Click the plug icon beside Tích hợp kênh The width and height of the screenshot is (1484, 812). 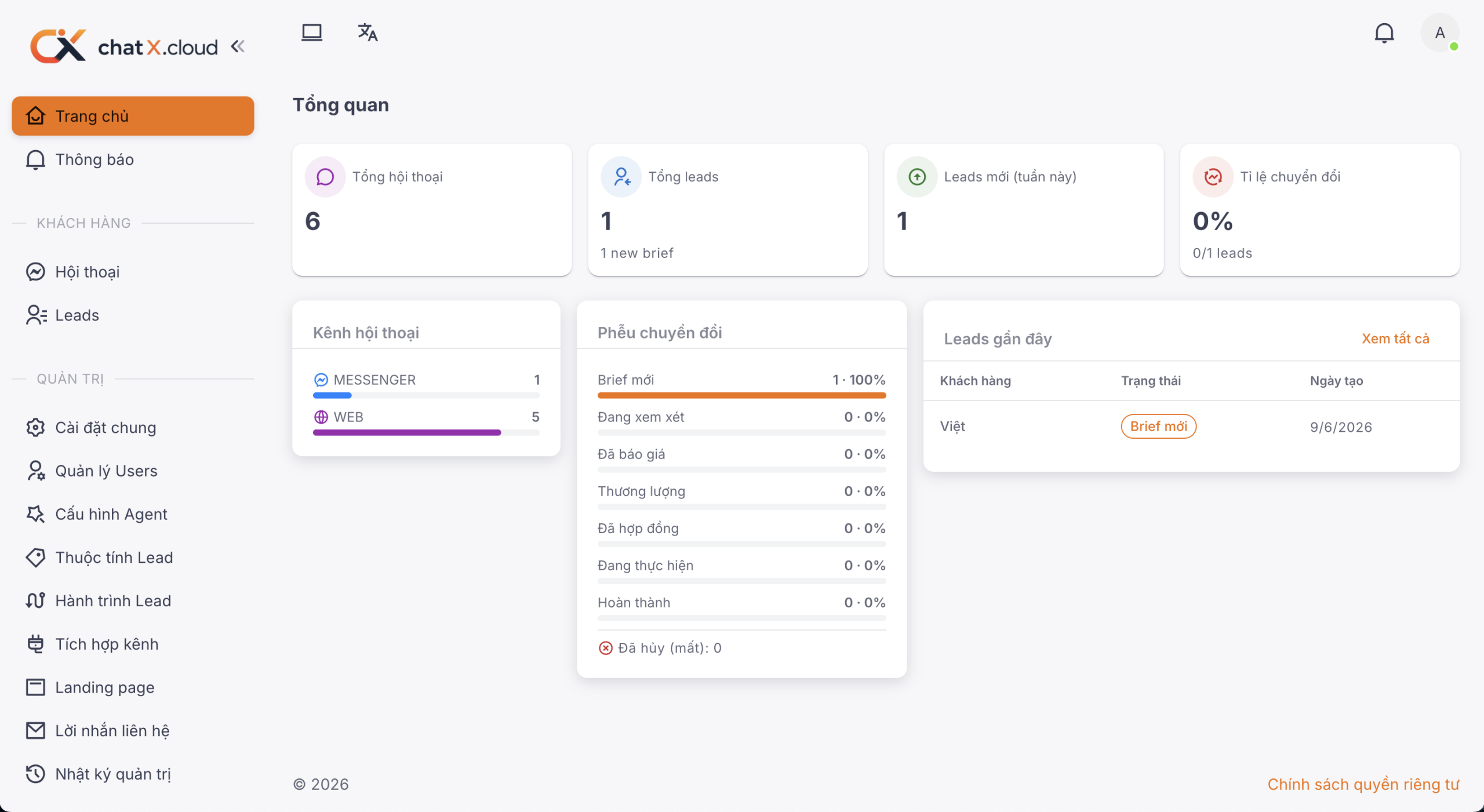coord(35,644)
